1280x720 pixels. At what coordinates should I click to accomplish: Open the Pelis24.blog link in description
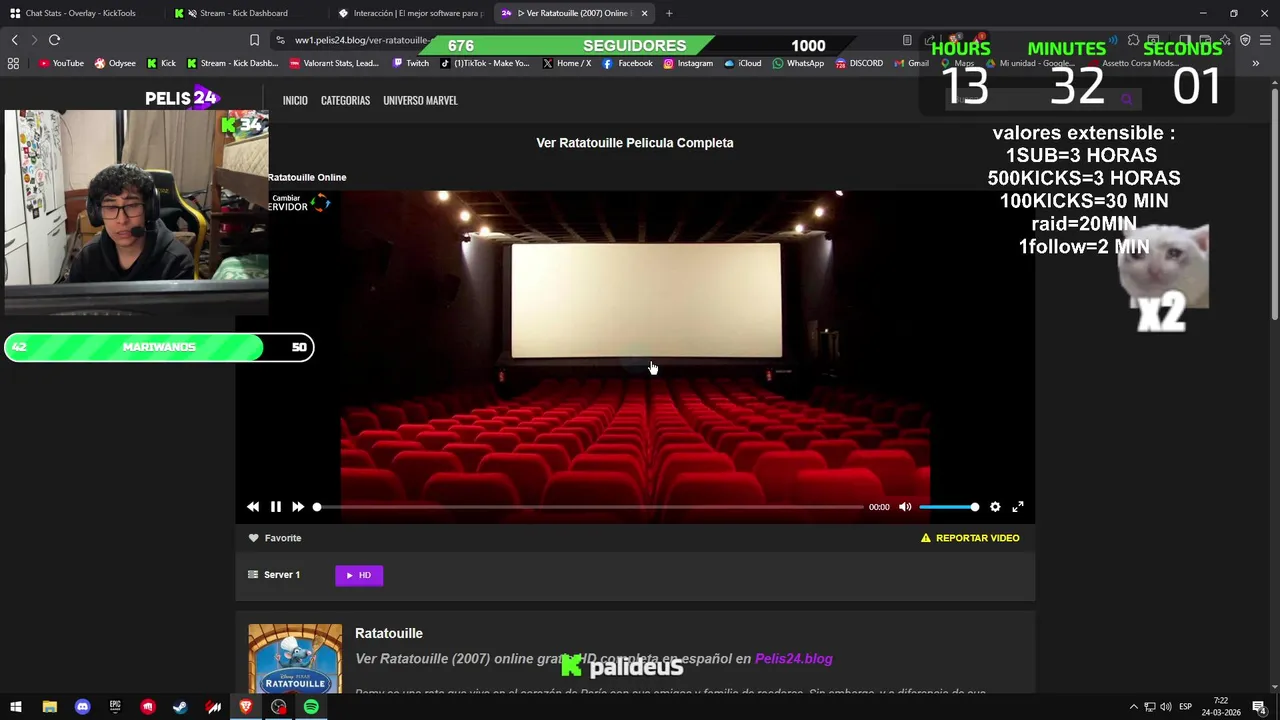[793, 659]
